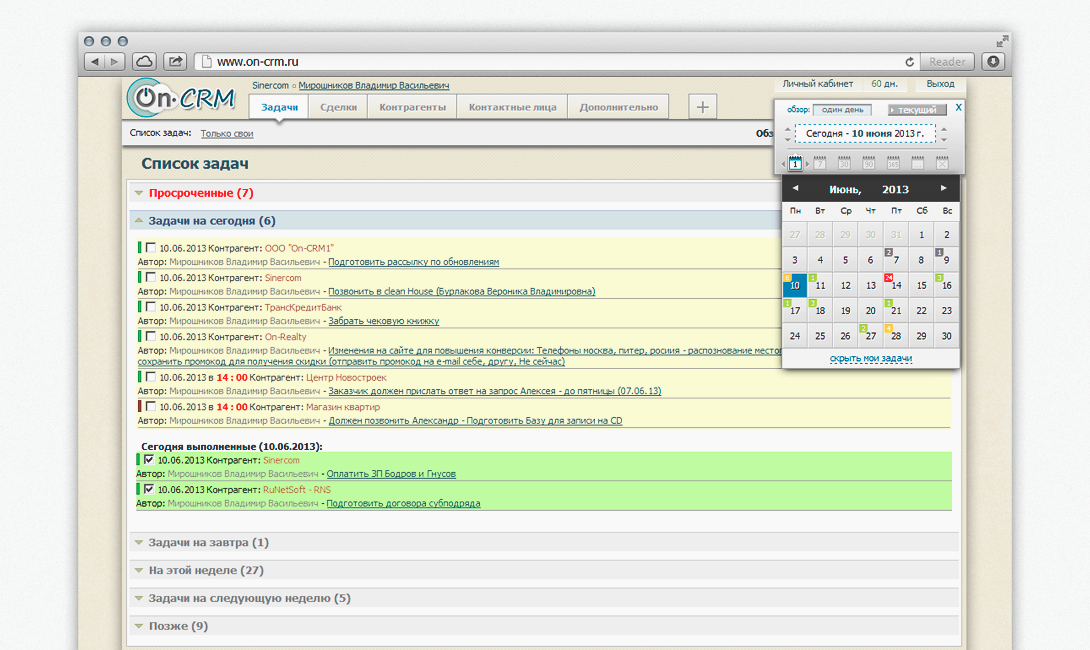Close the date overview panel
Screen dimensions: 1090x650
pos(959,107)
